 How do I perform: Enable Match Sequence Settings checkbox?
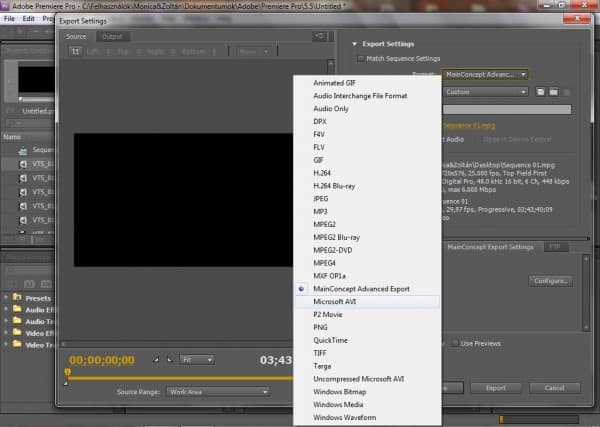point(359,59)
